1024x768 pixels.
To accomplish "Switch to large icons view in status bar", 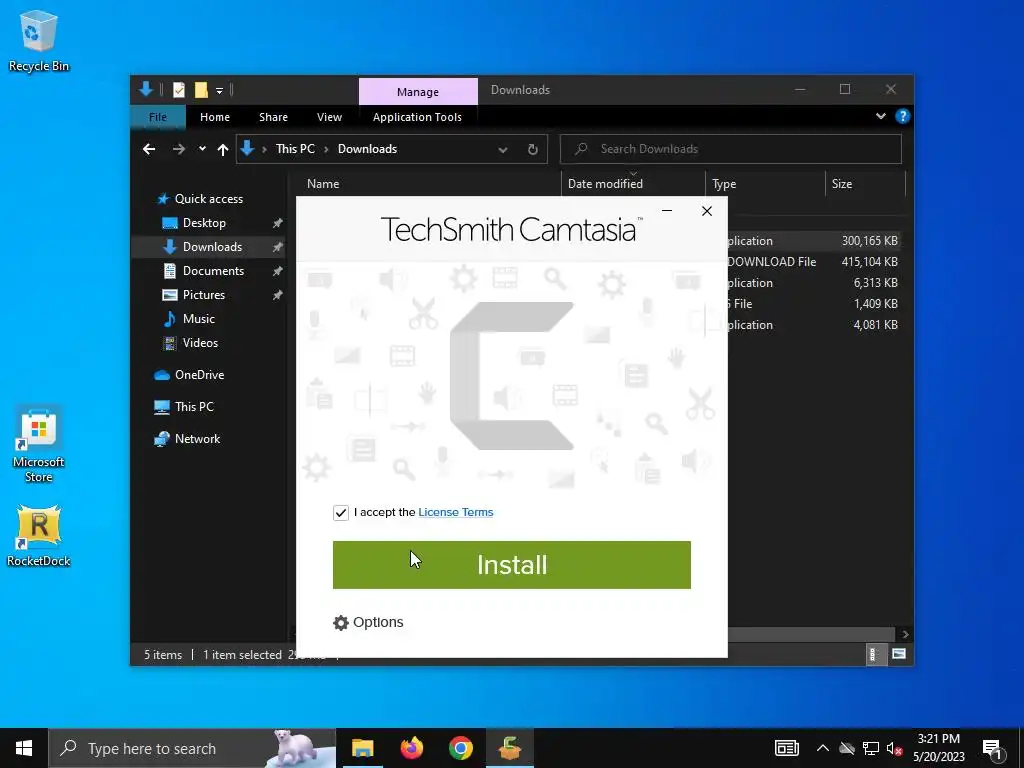I will 899,654.
